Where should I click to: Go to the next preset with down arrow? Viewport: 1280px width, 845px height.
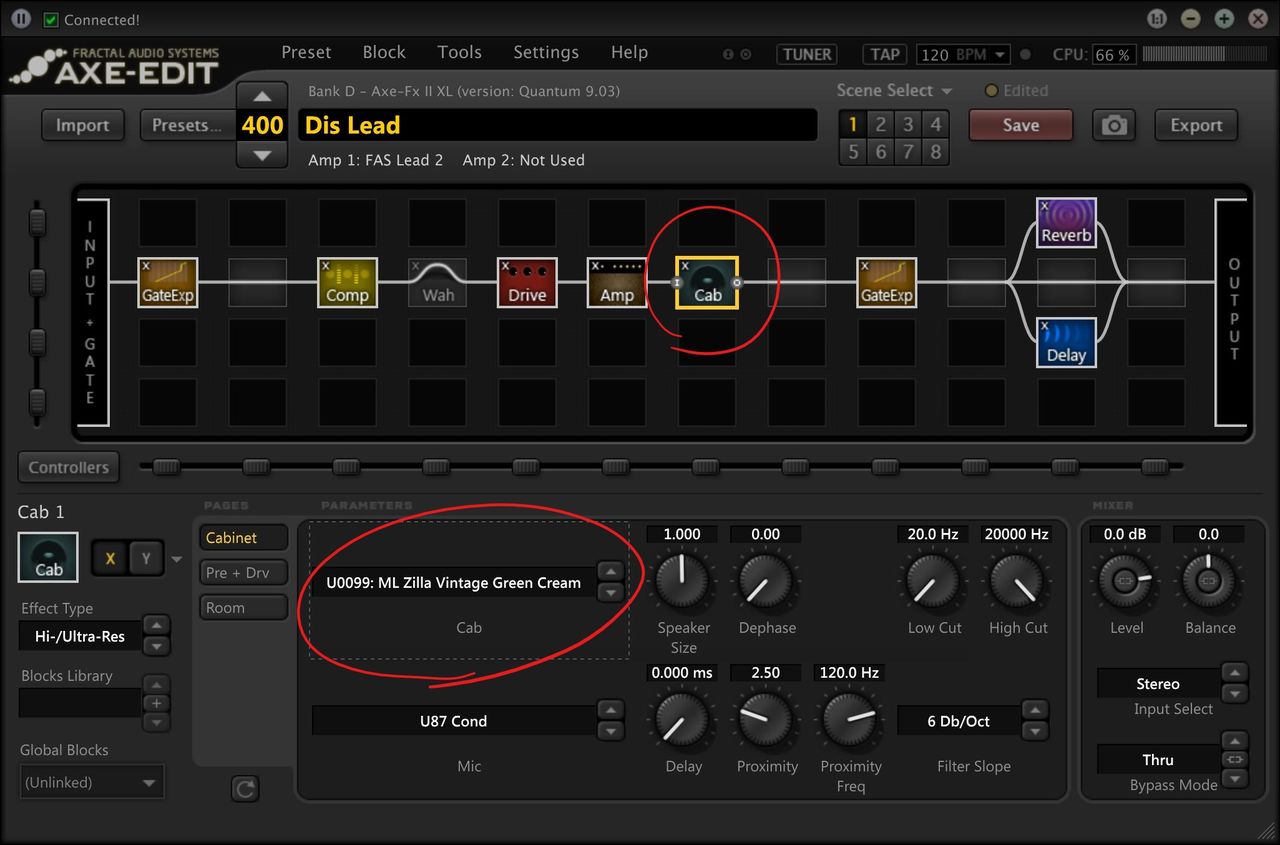262,155
